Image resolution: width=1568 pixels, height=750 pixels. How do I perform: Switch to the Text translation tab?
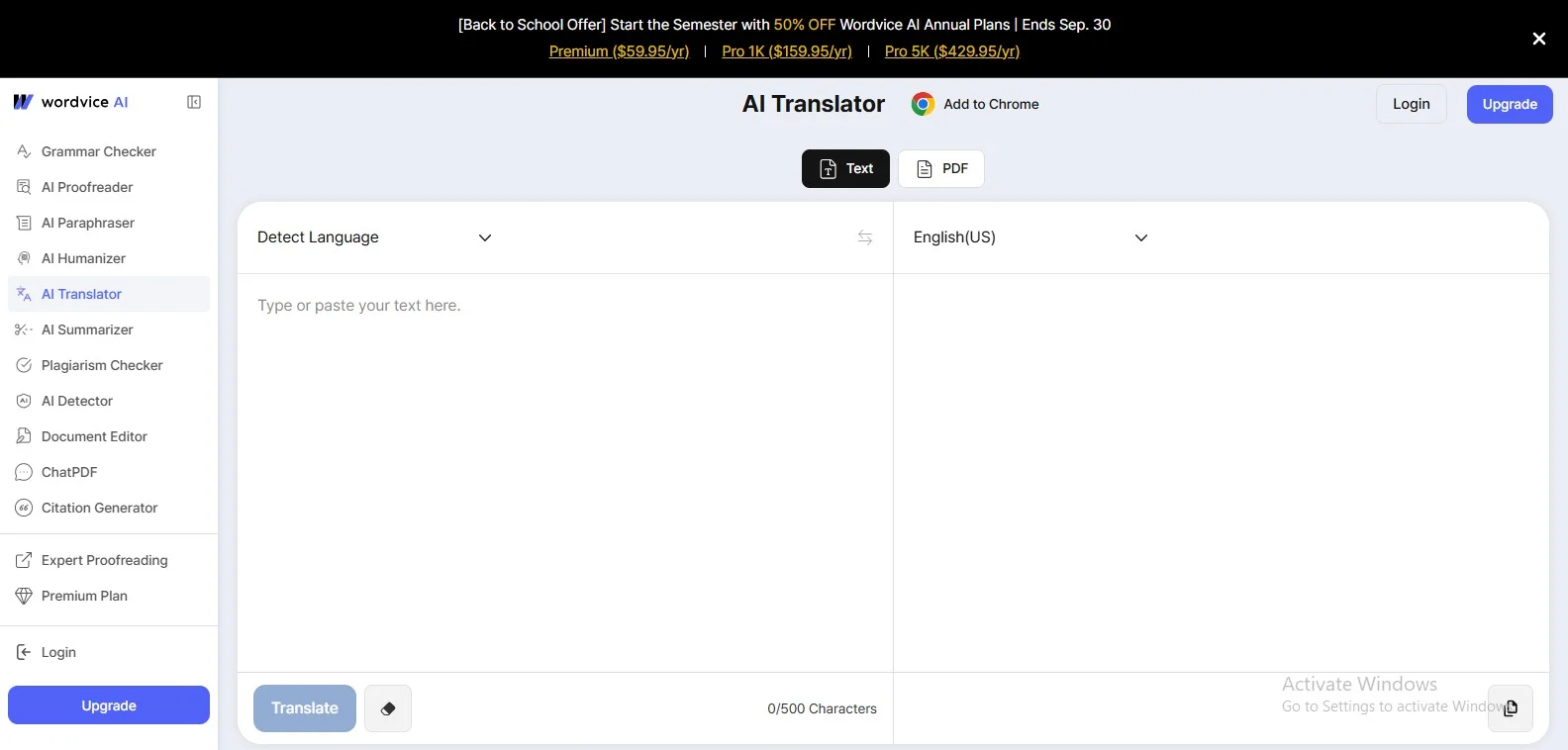[845, 168]
